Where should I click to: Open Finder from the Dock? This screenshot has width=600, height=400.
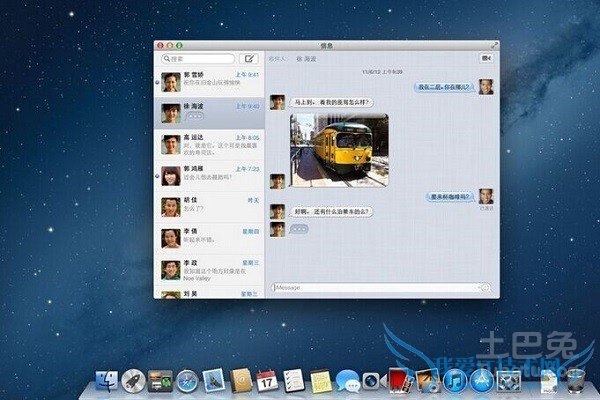coord(107,380)
